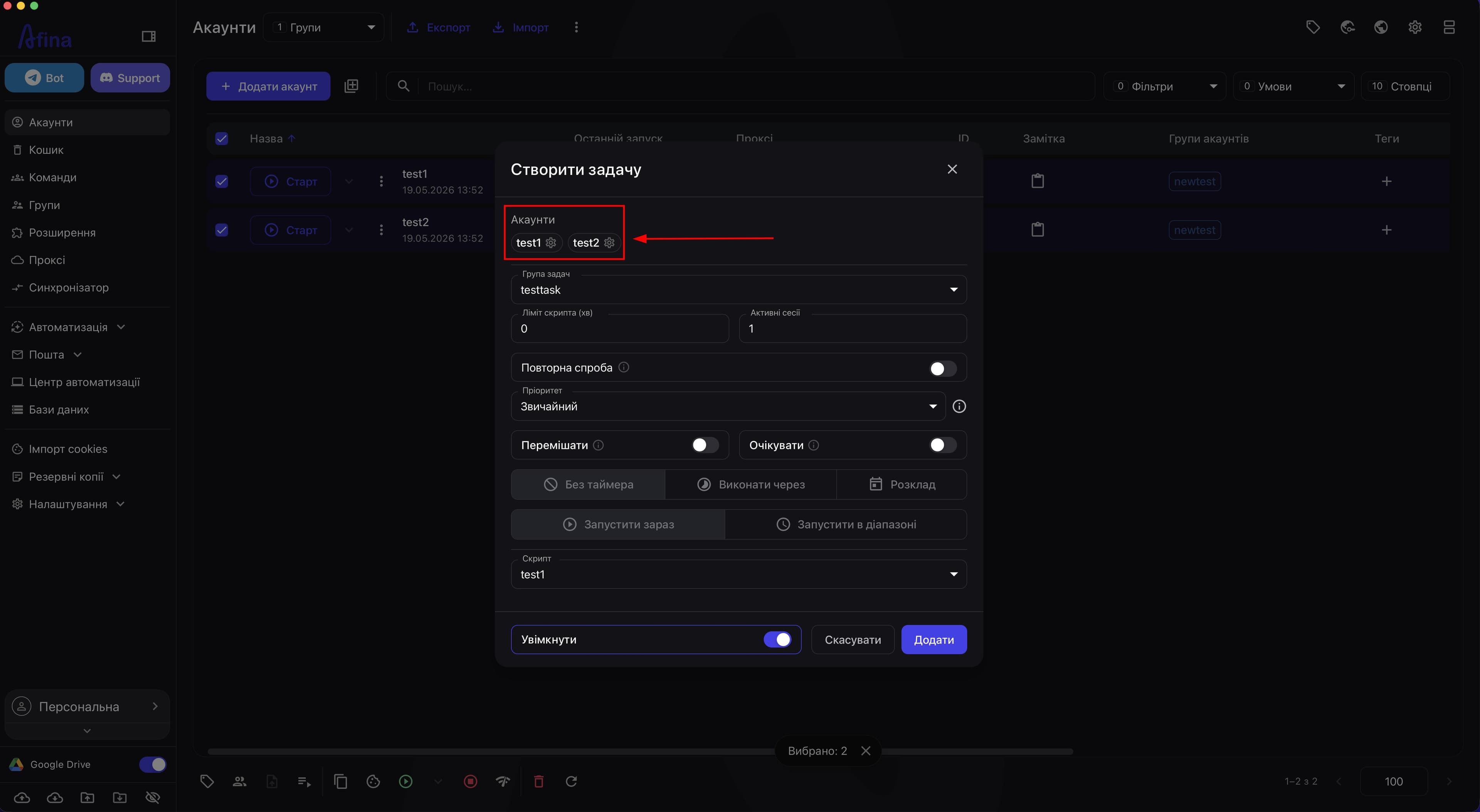This screenshot has width=1480, height=812.
Task: Toggle the Перемішати switch
Action: point(705,445)
